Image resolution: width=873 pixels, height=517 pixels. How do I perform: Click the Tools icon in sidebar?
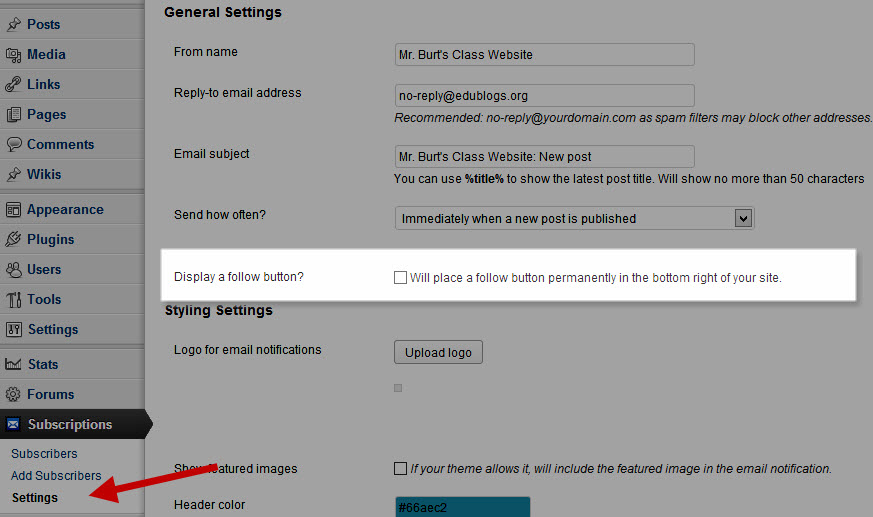(x=13, y=299)
